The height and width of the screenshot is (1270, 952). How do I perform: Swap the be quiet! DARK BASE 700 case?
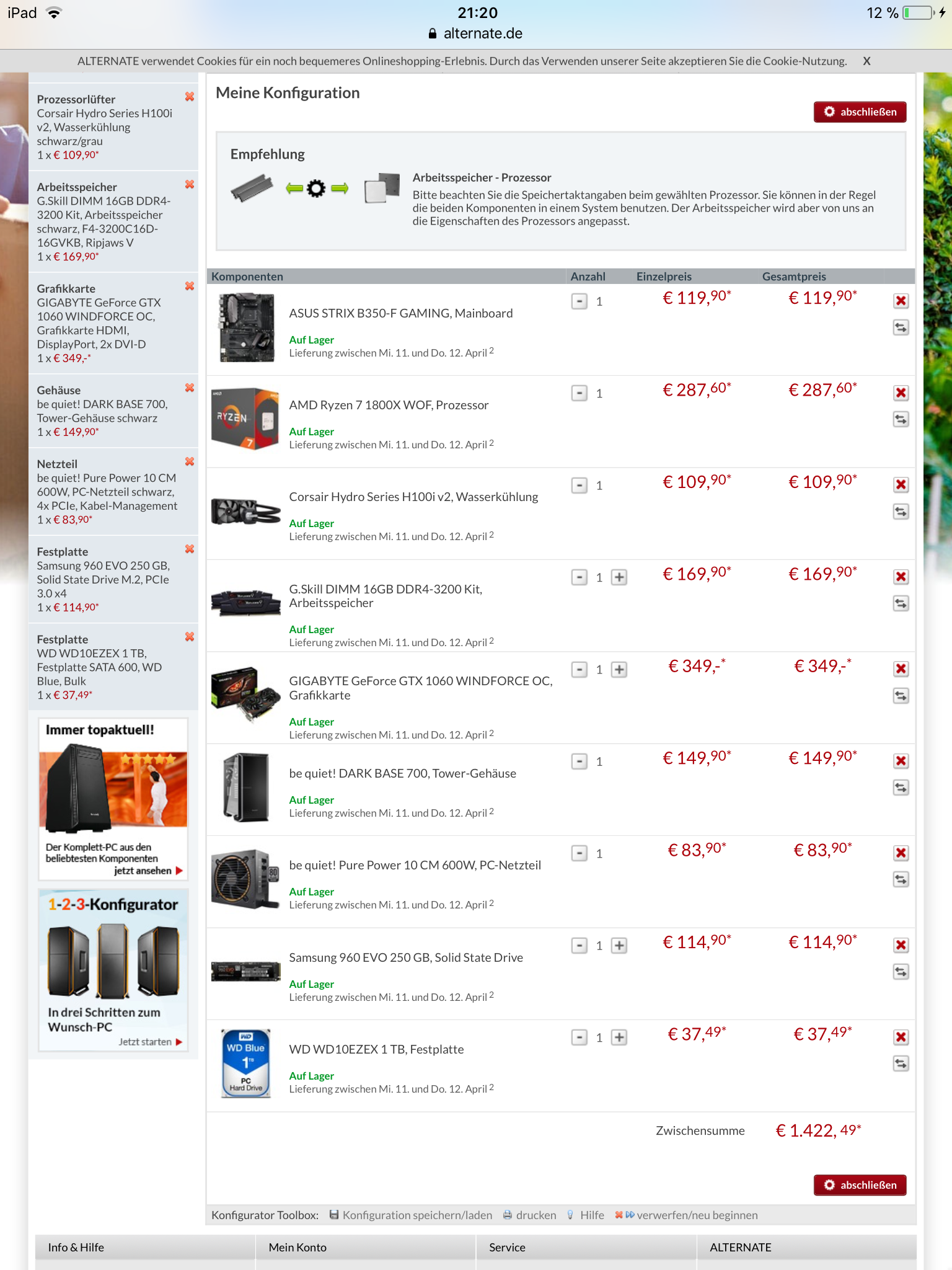(901, 788)
